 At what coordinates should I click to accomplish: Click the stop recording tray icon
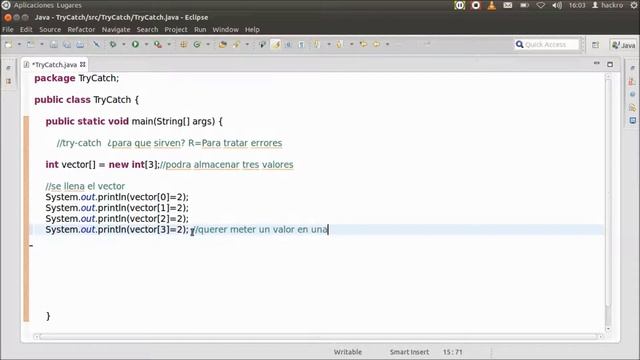[476, 5]
